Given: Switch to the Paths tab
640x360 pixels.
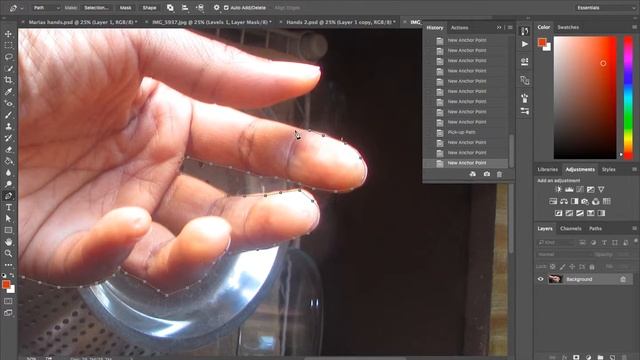Looking at the screenshot, I should point(595,229).
